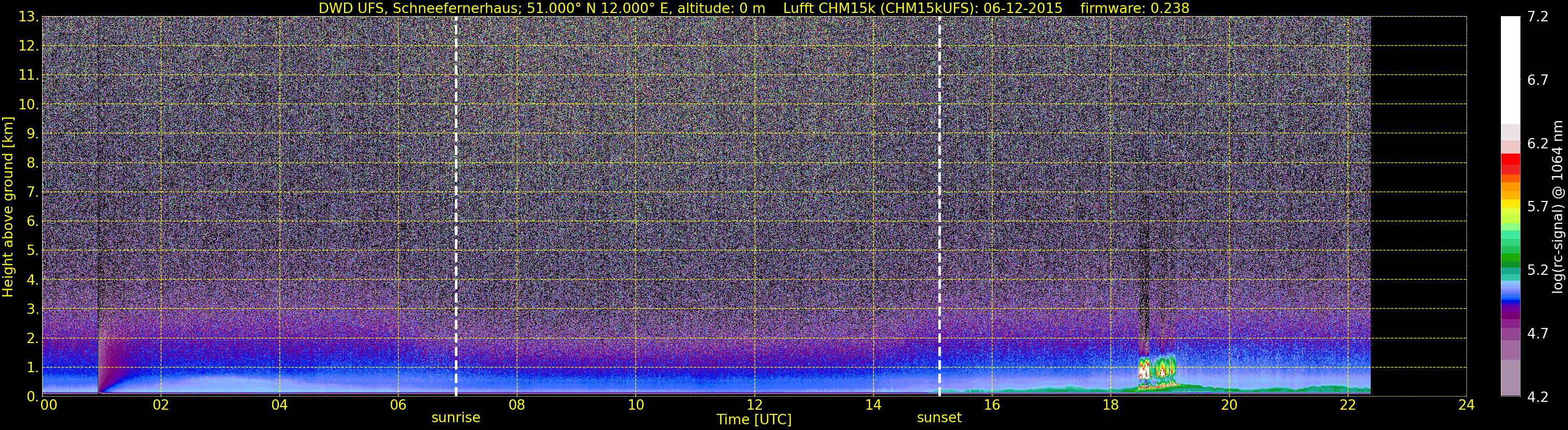This screenshot has height=430, width=1568.
Task: Click the height axis tick '4.'
Action: (x=33, y=280)
